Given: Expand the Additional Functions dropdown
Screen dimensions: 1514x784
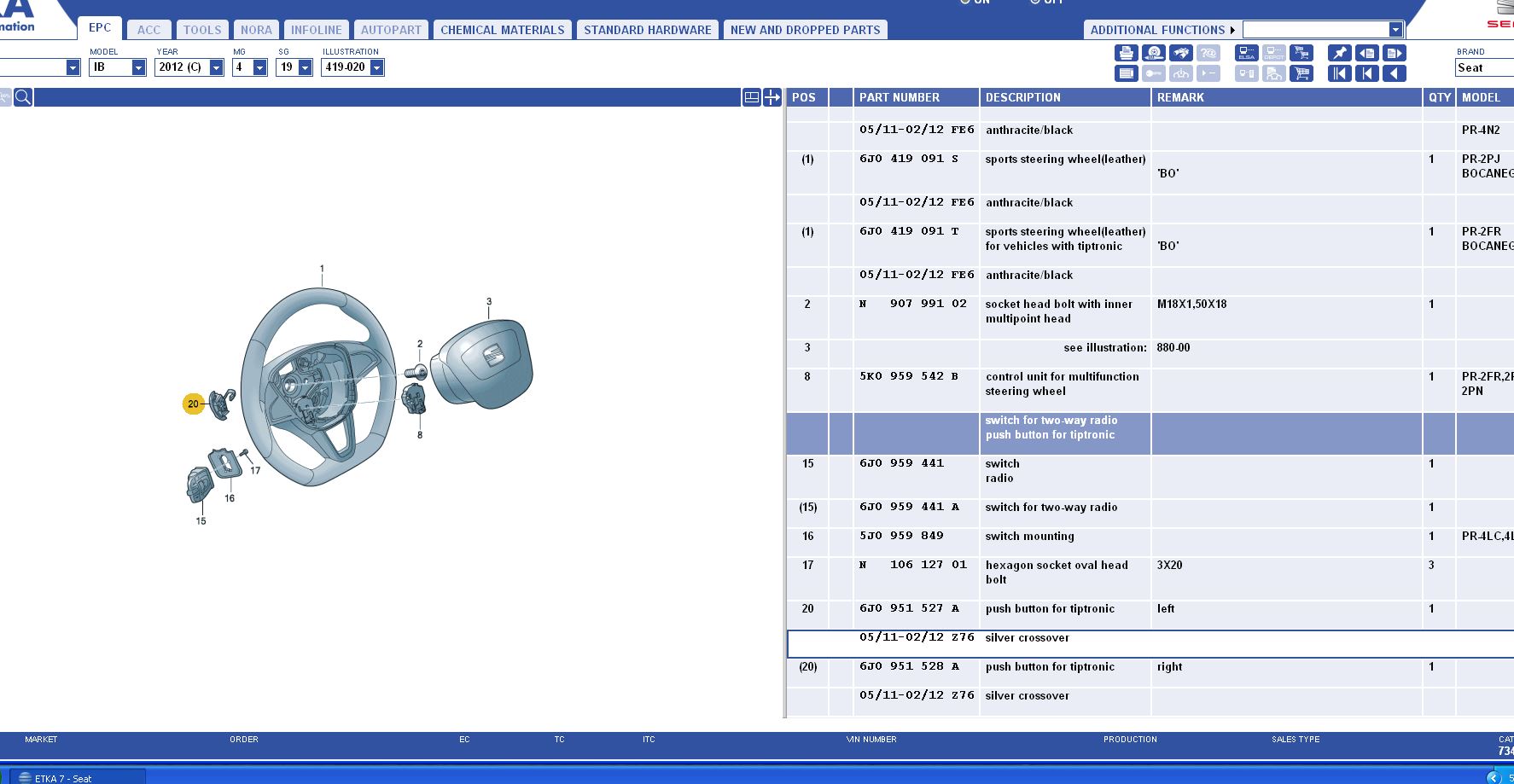Looking at the screenshot, I should point(1395,30).
